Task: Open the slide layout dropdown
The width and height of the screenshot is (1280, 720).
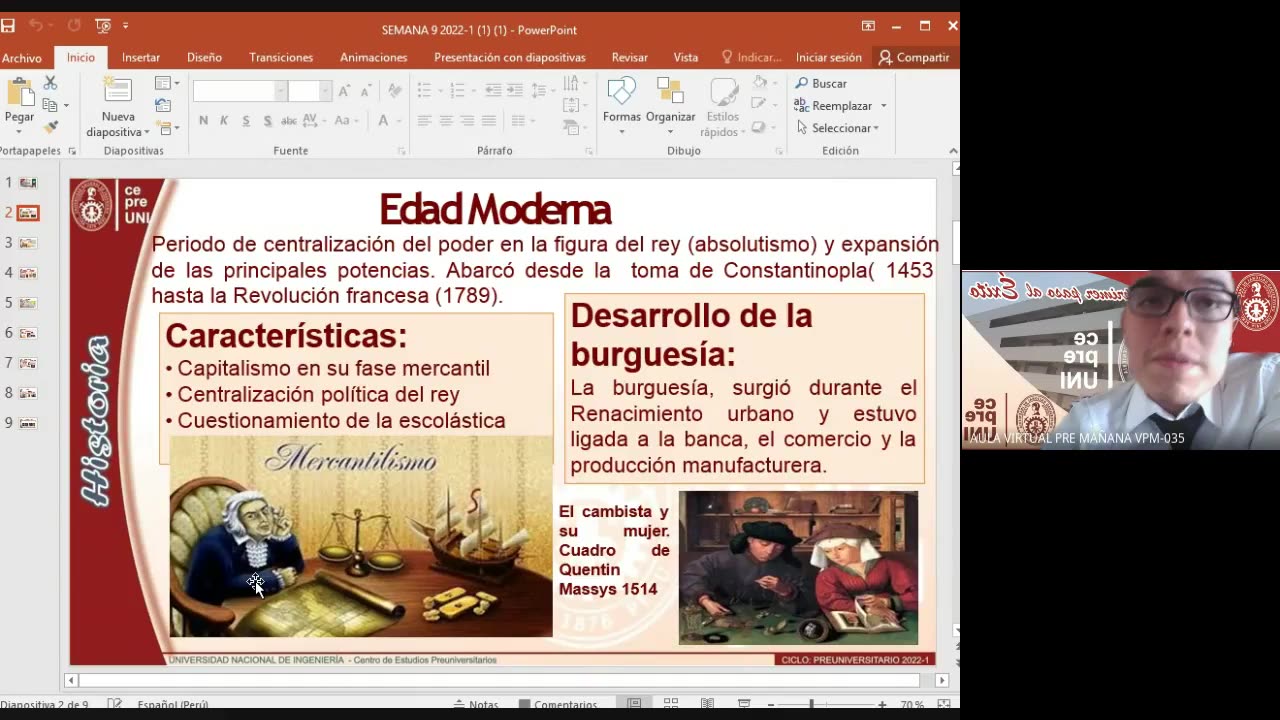Action: [167, 83]
